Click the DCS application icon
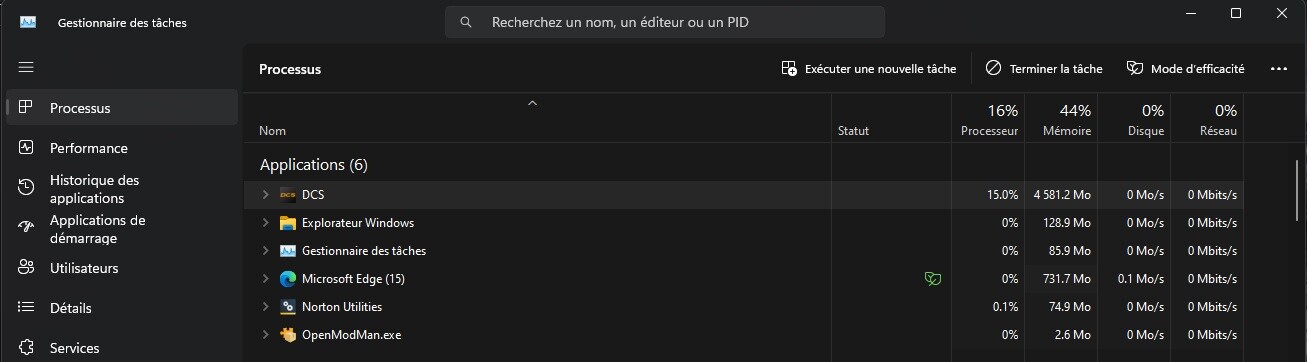The height and width of the screenshot is (362, 1311). (x=288, y=195)
